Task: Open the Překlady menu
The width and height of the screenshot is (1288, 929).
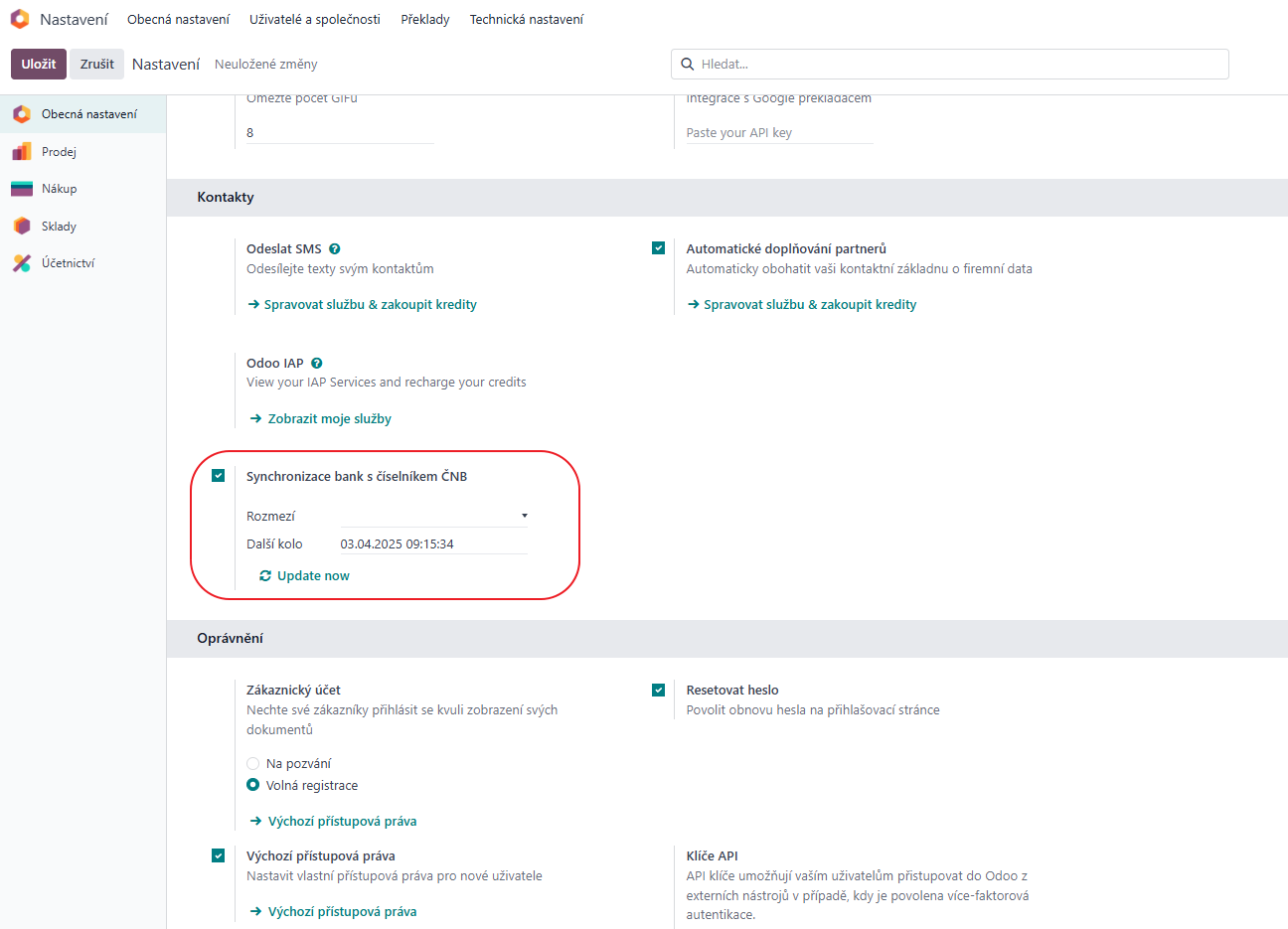Action: (x=424, y=19)
